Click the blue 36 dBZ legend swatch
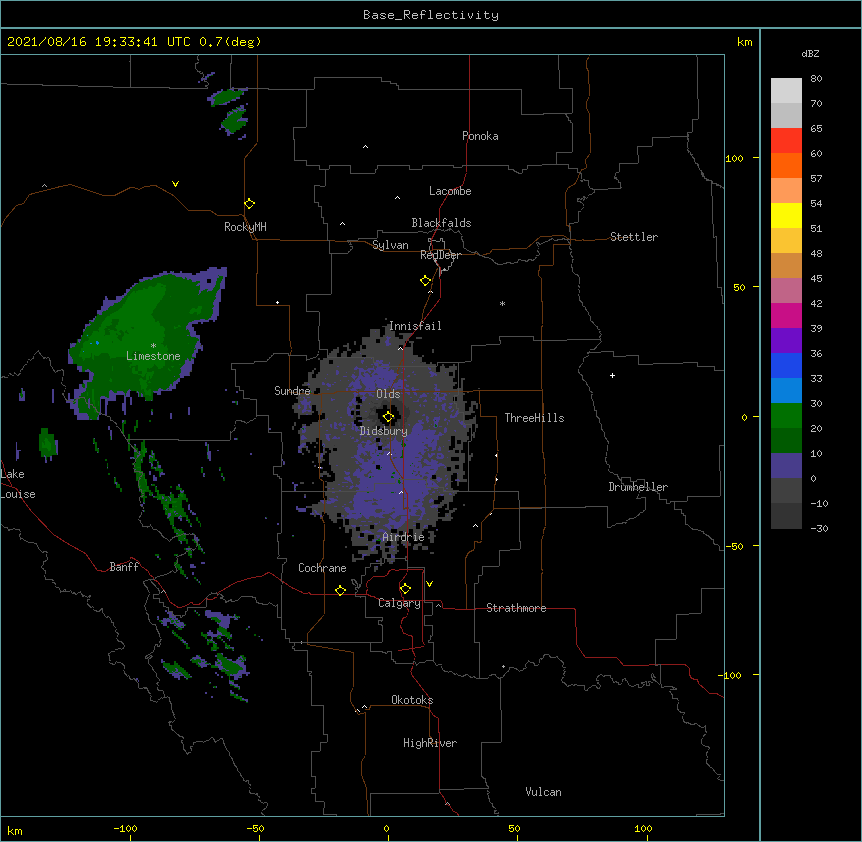The height and width of the screenshot is (842, 862). tap(786, 365)
